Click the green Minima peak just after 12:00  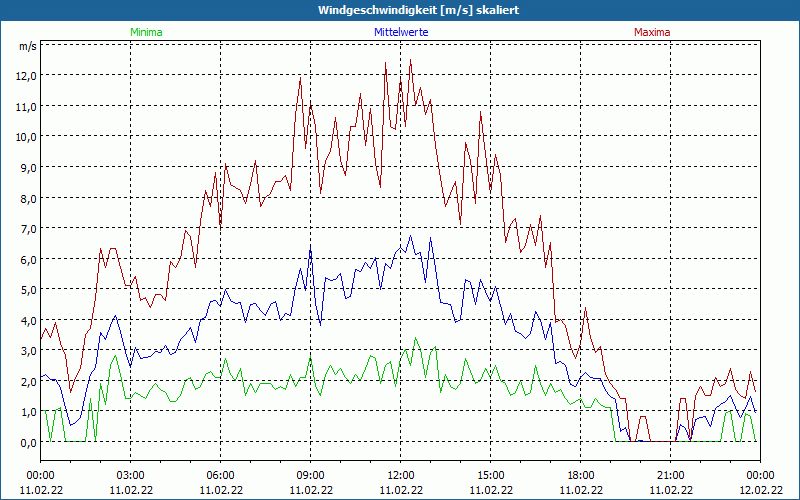tap(415, 338)
